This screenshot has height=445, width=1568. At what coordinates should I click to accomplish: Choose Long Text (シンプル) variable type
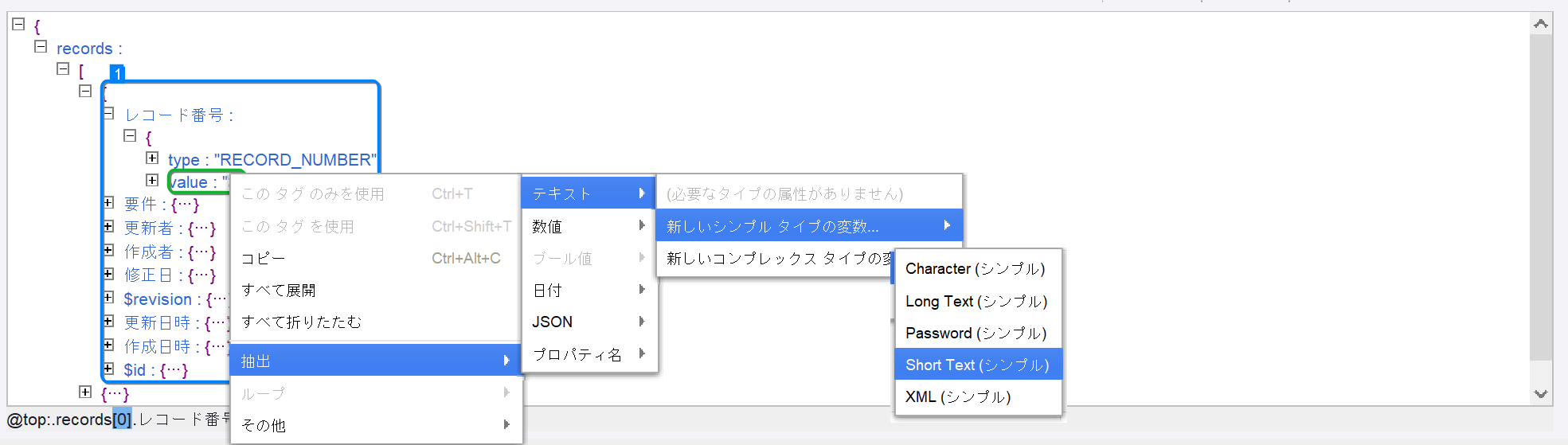coord(978,301)
